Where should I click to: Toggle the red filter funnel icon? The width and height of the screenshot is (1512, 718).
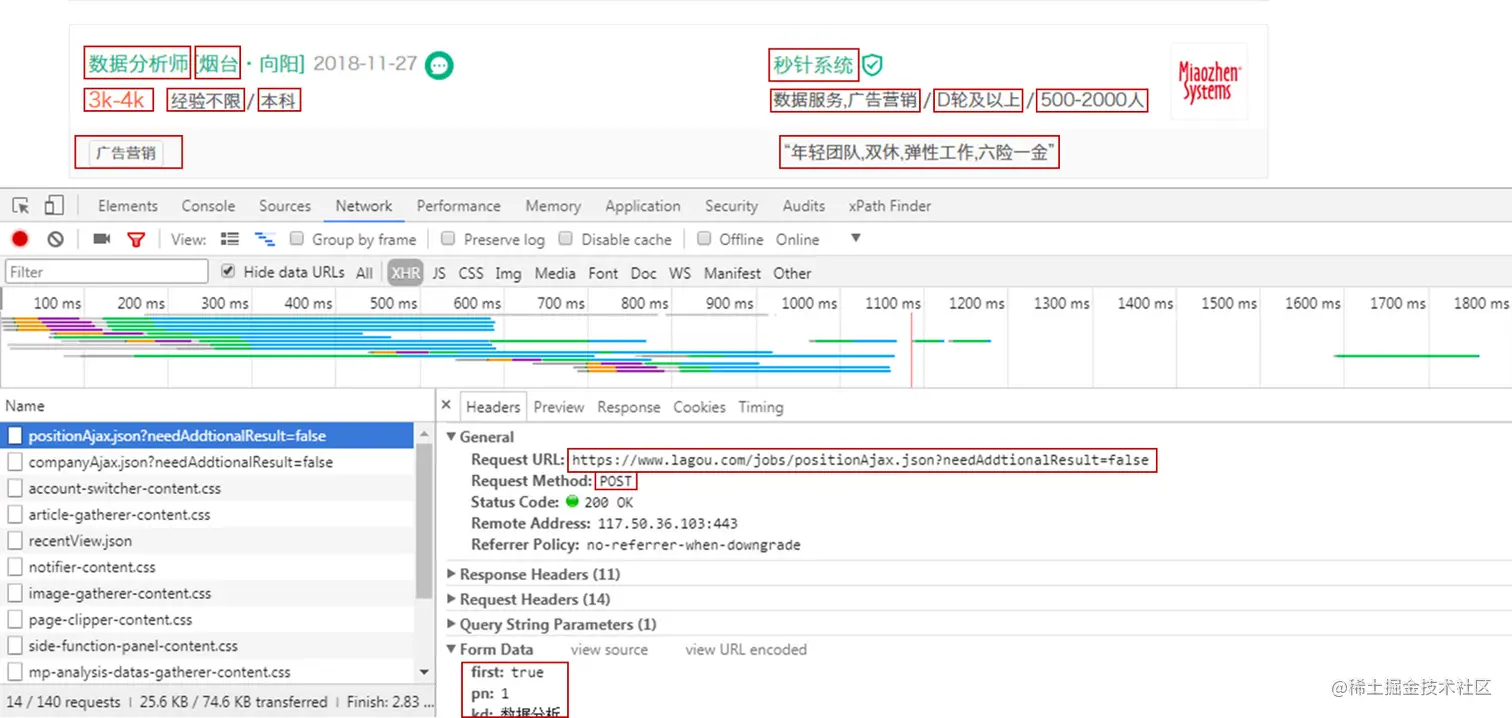pos(136,239)
